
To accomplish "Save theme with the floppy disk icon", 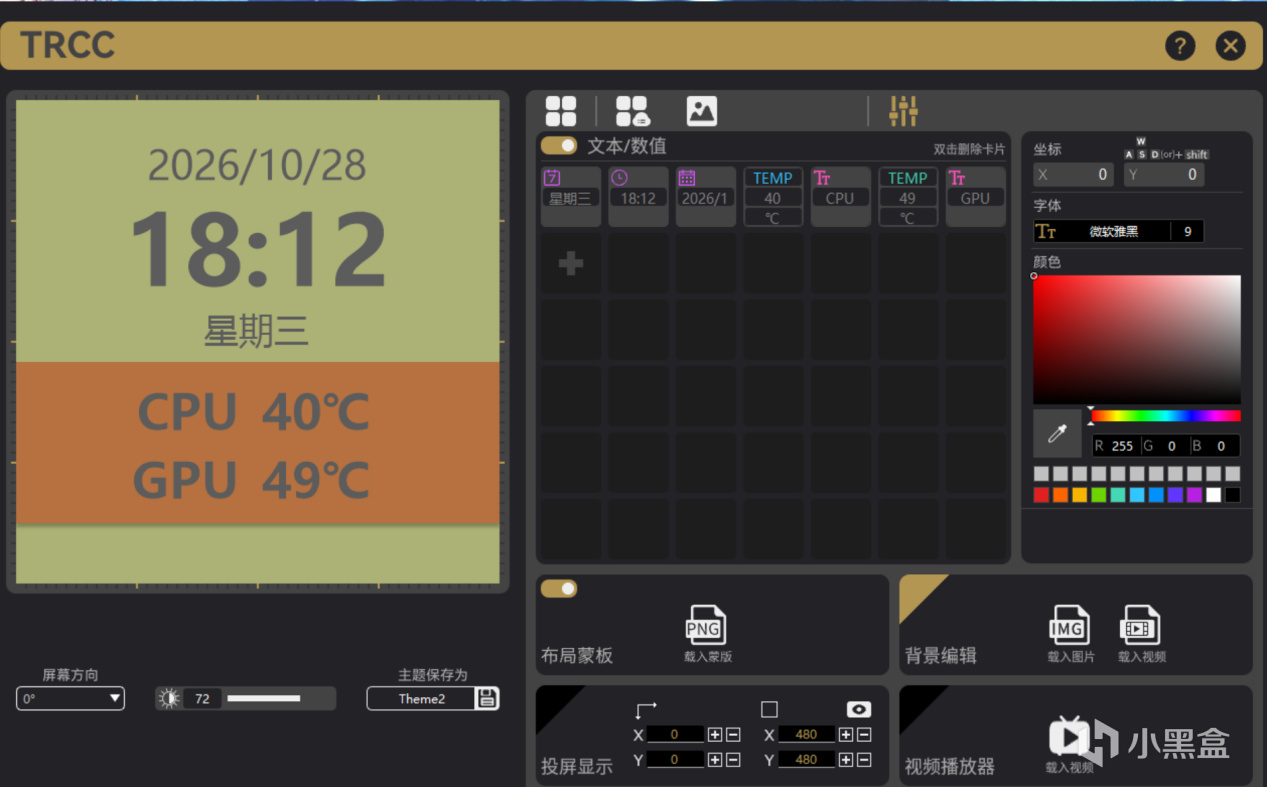I will coord(487,698).
